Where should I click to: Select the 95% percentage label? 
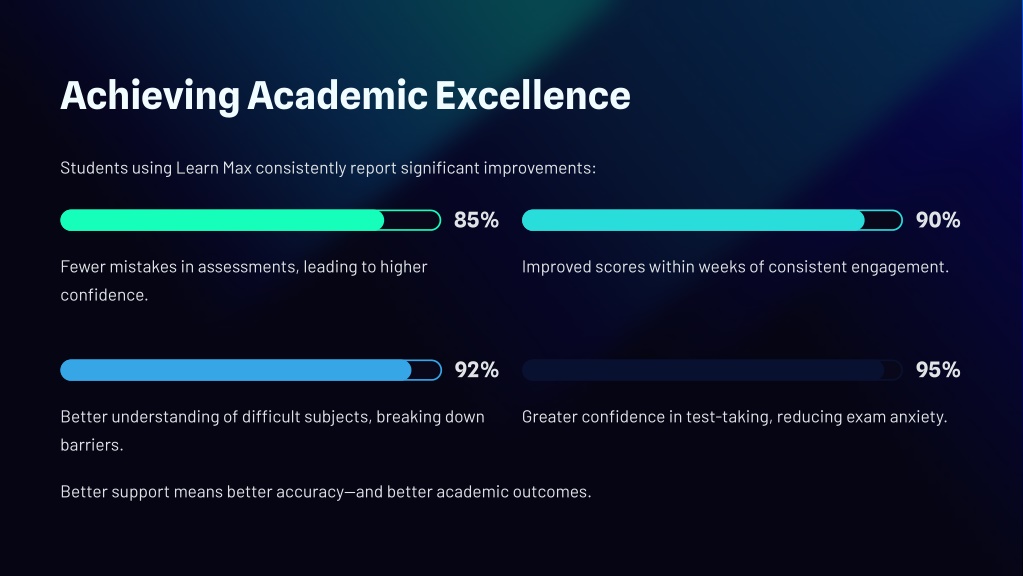(x=938, y=370)
